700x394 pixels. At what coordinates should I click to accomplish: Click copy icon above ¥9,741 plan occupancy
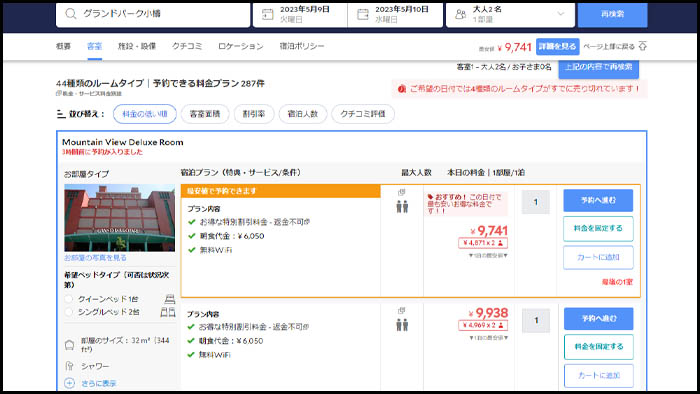pyautogui.click(x=401, y=192)
